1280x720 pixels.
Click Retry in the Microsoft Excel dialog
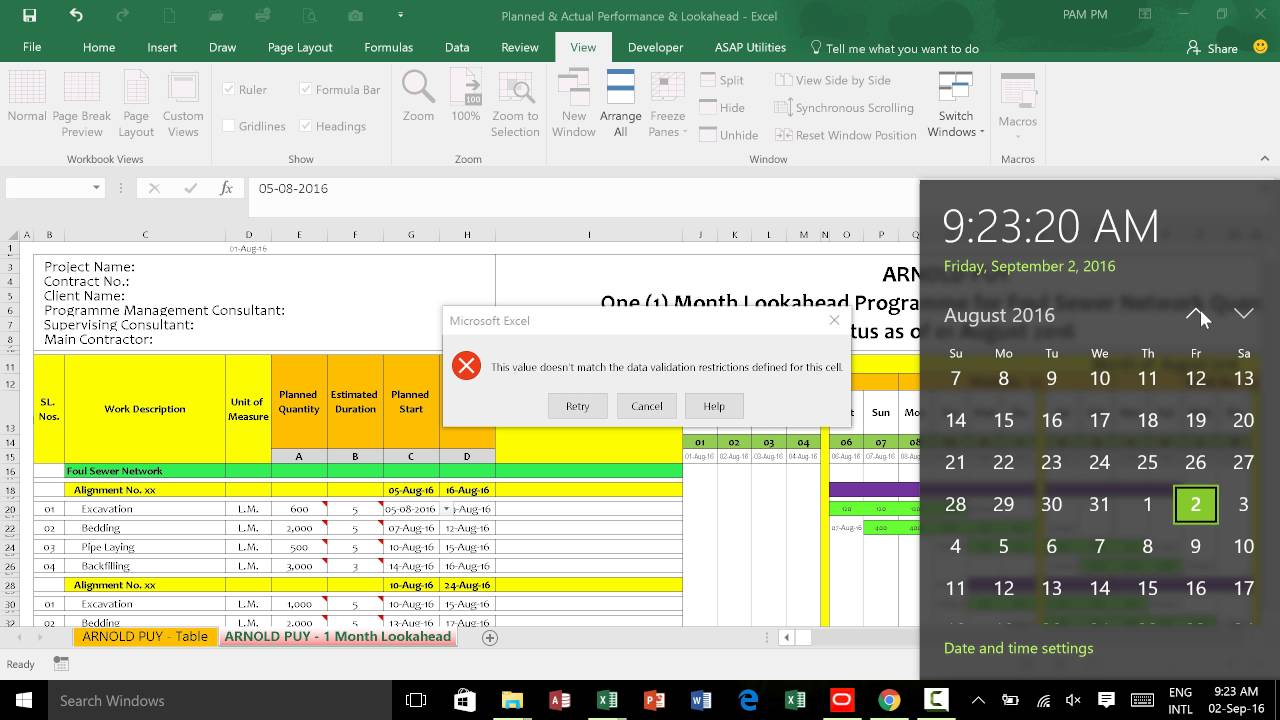577,406
